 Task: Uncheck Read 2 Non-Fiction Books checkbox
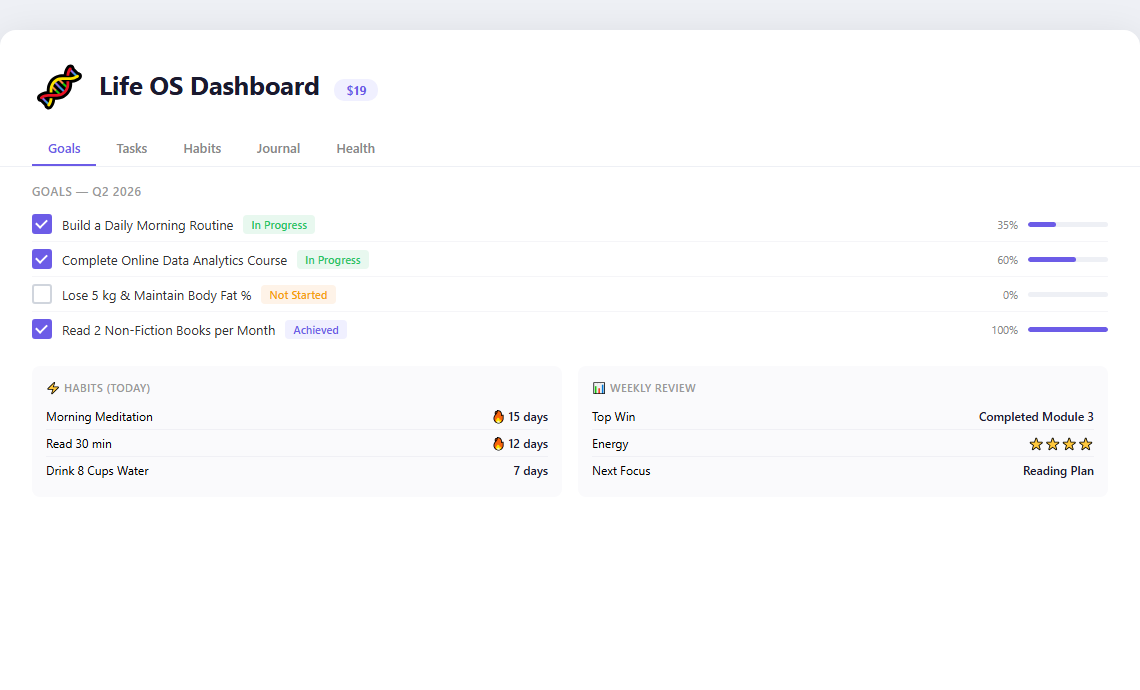click(x=42, y=329)
